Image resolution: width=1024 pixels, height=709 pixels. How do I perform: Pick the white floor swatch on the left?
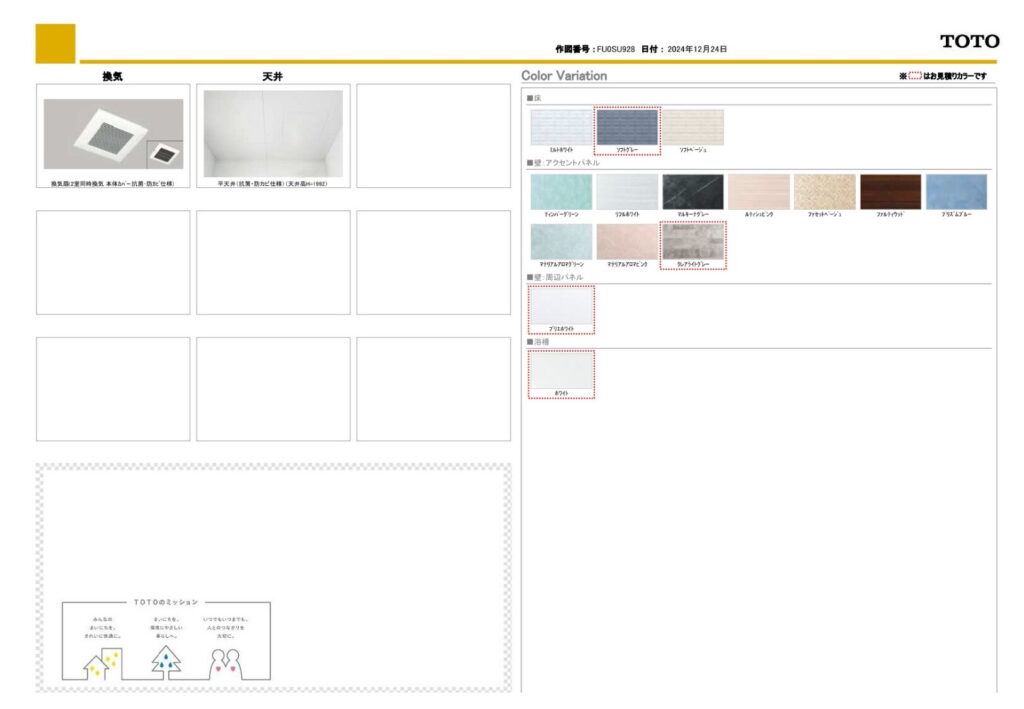(x=561, y=127)
